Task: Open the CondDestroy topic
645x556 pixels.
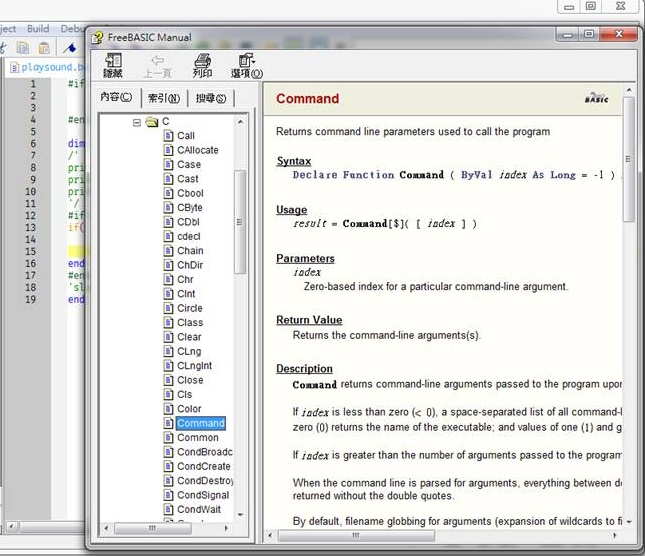Action: [x=205, y=481]
